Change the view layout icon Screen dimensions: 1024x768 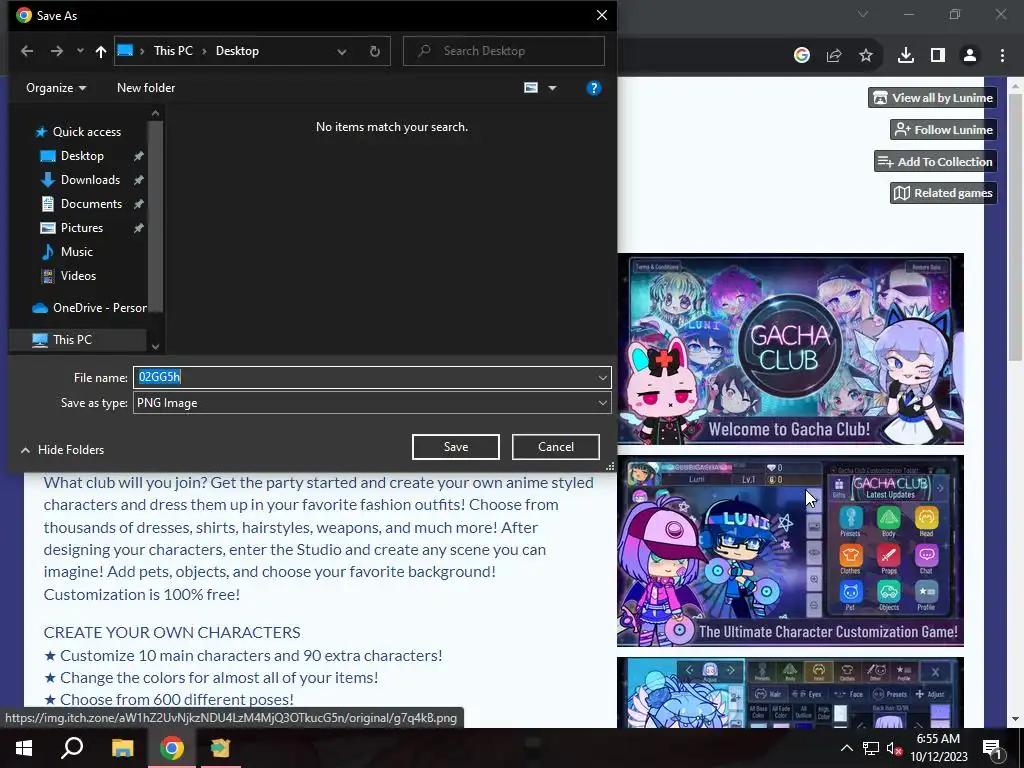click(x=531, y=88)
